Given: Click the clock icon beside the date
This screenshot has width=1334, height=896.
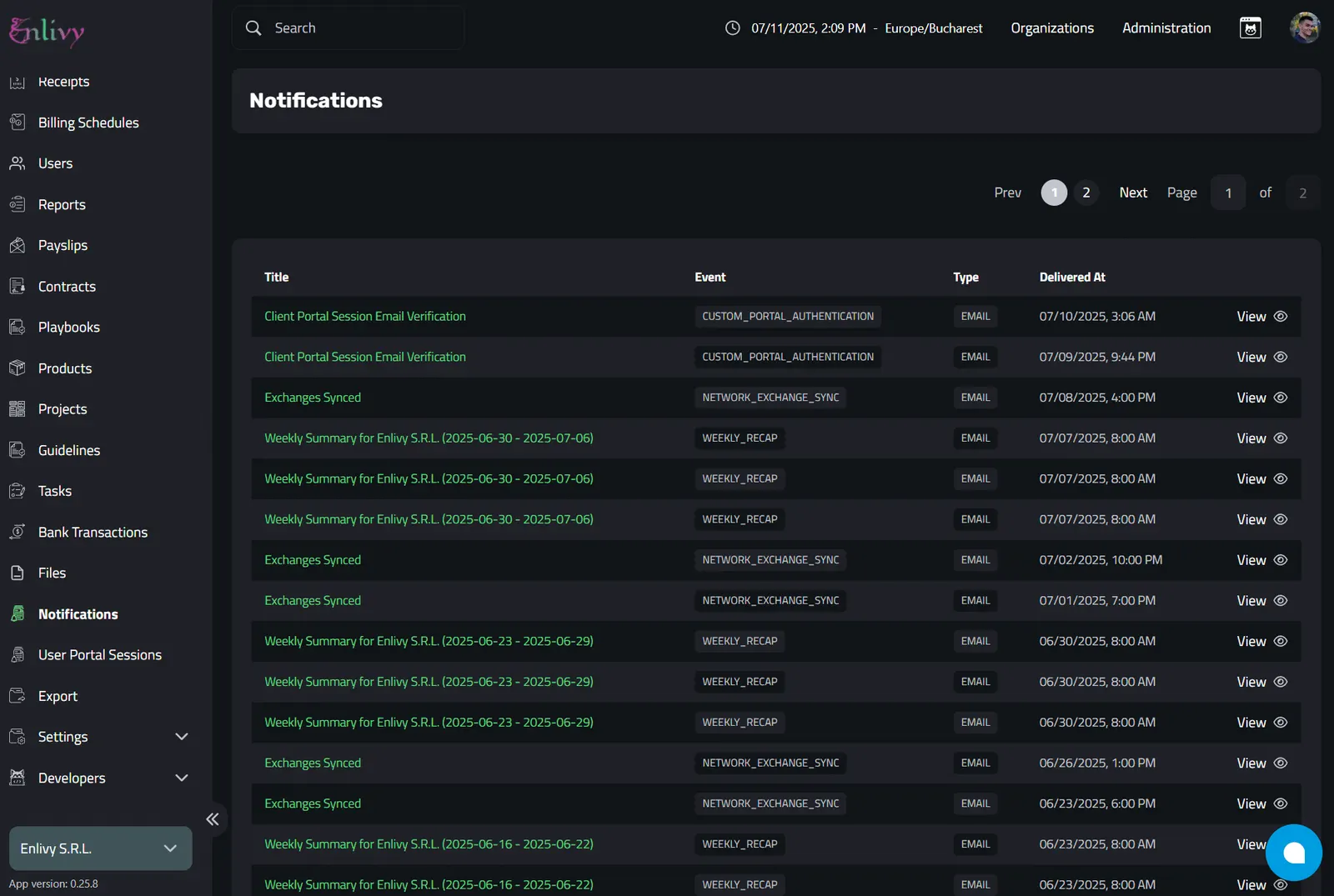Looking at the screenshot, I should pos(732,28).
